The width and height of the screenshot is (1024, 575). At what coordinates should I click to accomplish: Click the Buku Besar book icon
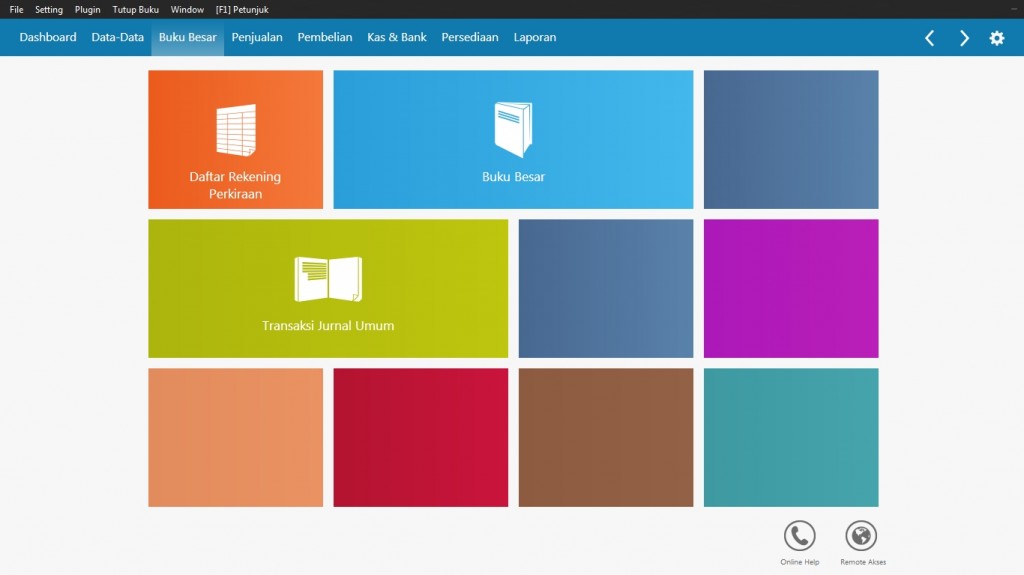click(x=513, y=130)
